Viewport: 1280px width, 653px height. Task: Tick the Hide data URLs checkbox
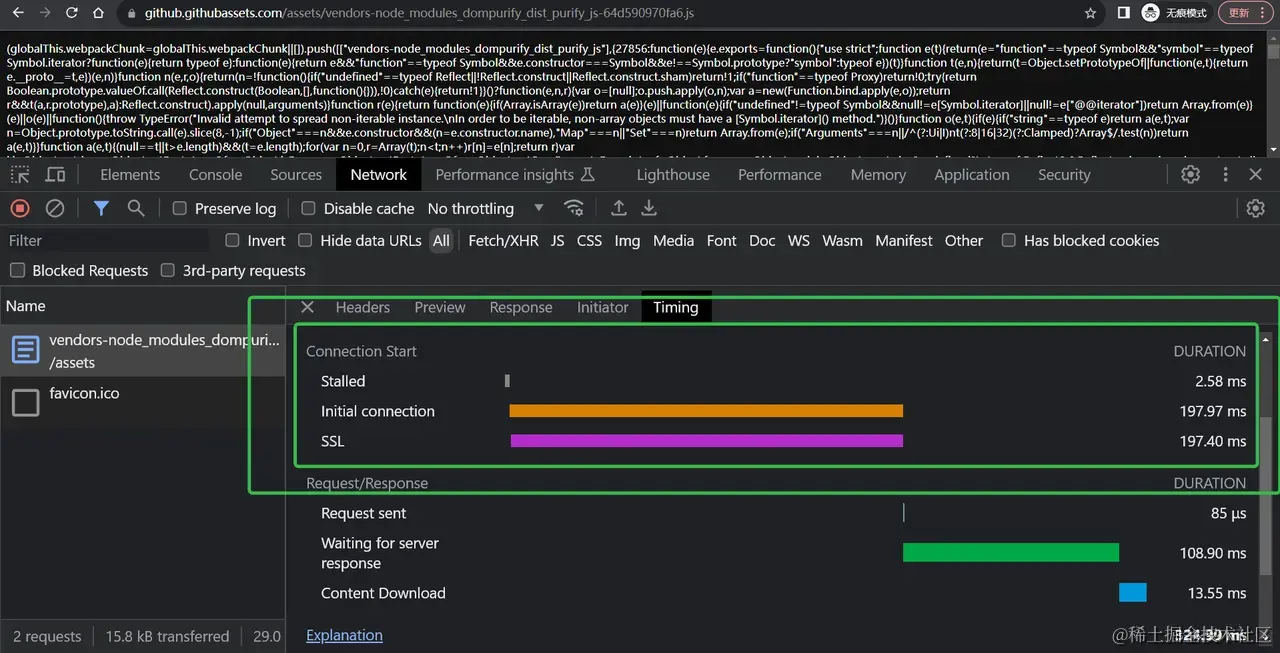304,240
